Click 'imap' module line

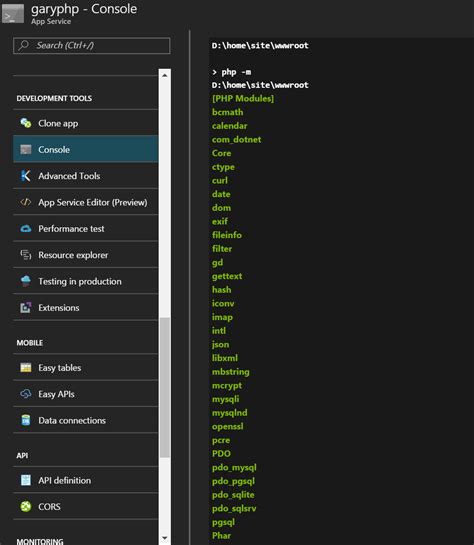click(x=222, y=317)
